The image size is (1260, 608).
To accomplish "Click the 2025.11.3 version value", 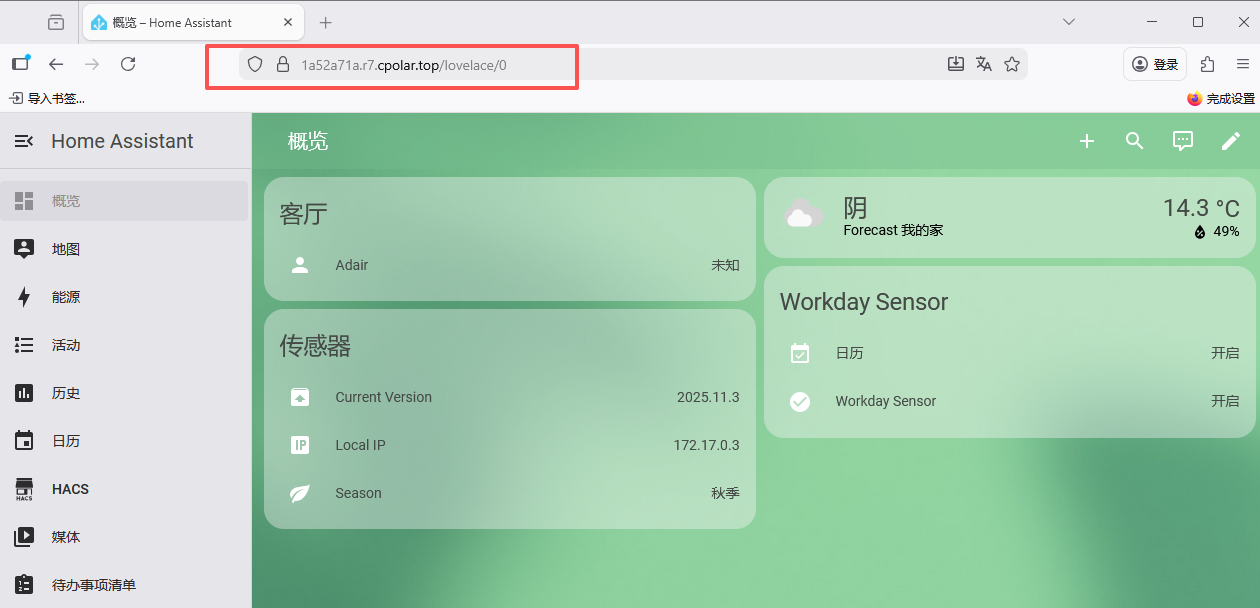I will pyautogui.click(x=708, y=397).
